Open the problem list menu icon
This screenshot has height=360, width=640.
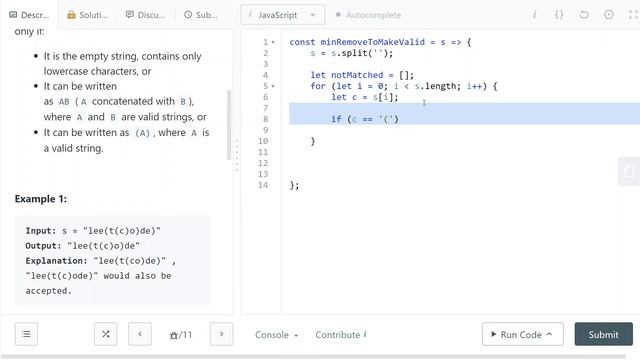[26, 334]
